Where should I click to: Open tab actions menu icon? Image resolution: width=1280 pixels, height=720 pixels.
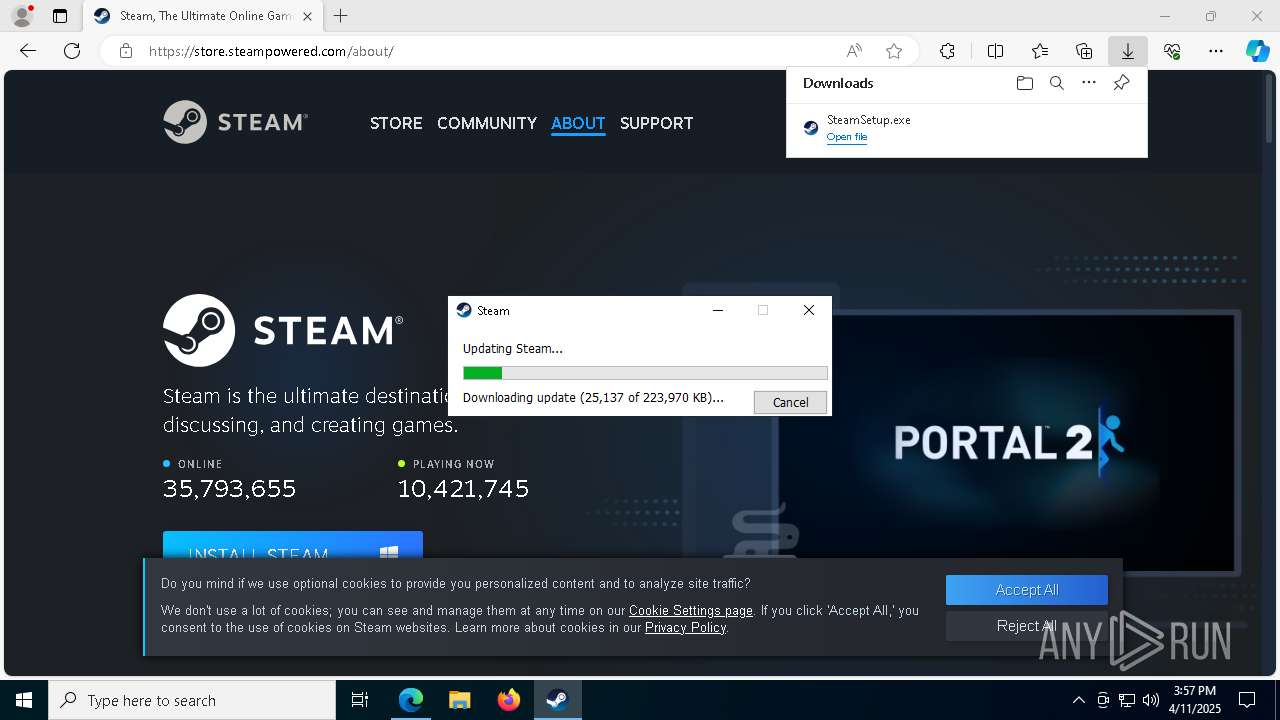coord(60,16)
